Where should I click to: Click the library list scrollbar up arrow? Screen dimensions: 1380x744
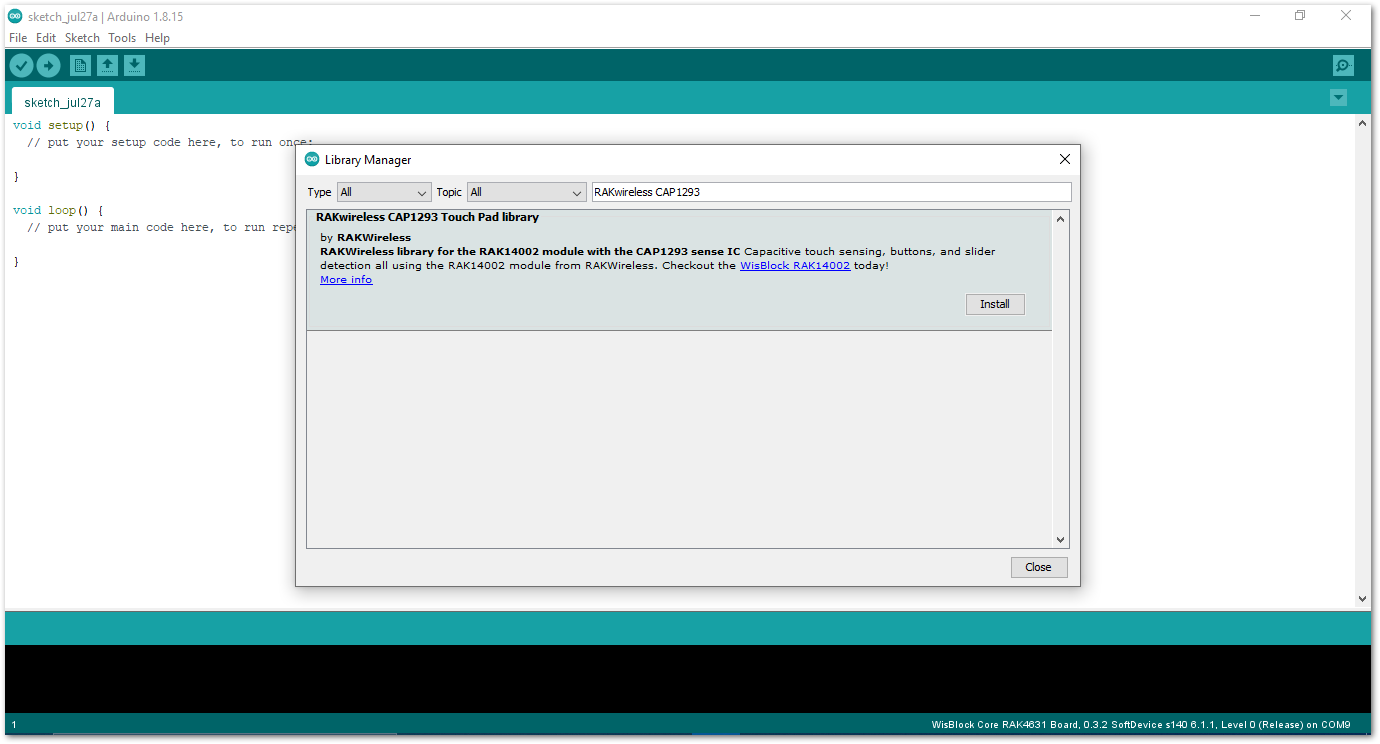pyautogui.click(x=1061, y=218)
